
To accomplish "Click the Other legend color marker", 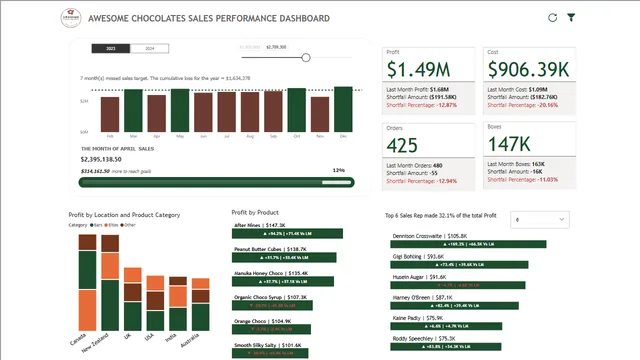I will 122,225.
